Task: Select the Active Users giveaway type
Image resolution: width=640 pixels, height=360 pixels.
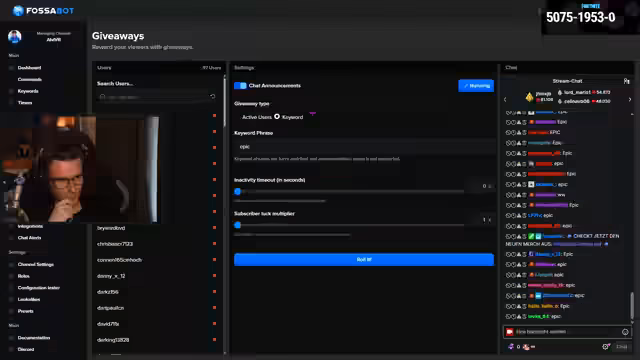Action: (257, 117)
